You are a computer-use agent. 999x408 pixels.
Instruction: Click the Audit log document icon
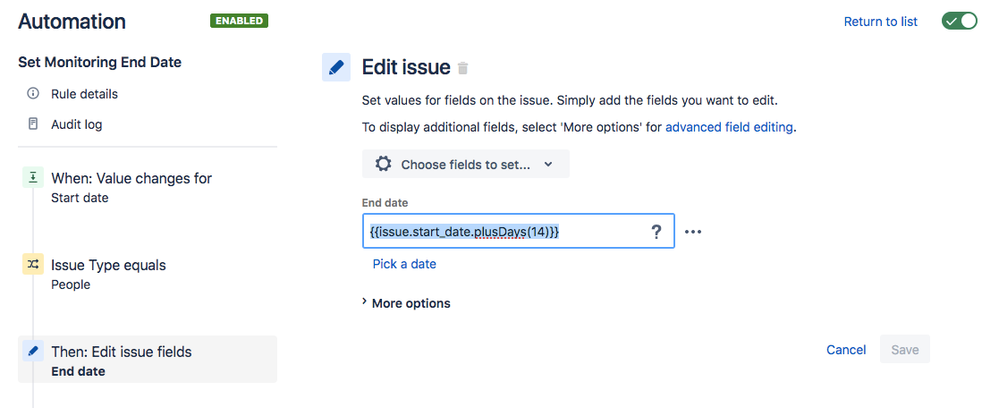click(x=32, y=124)
